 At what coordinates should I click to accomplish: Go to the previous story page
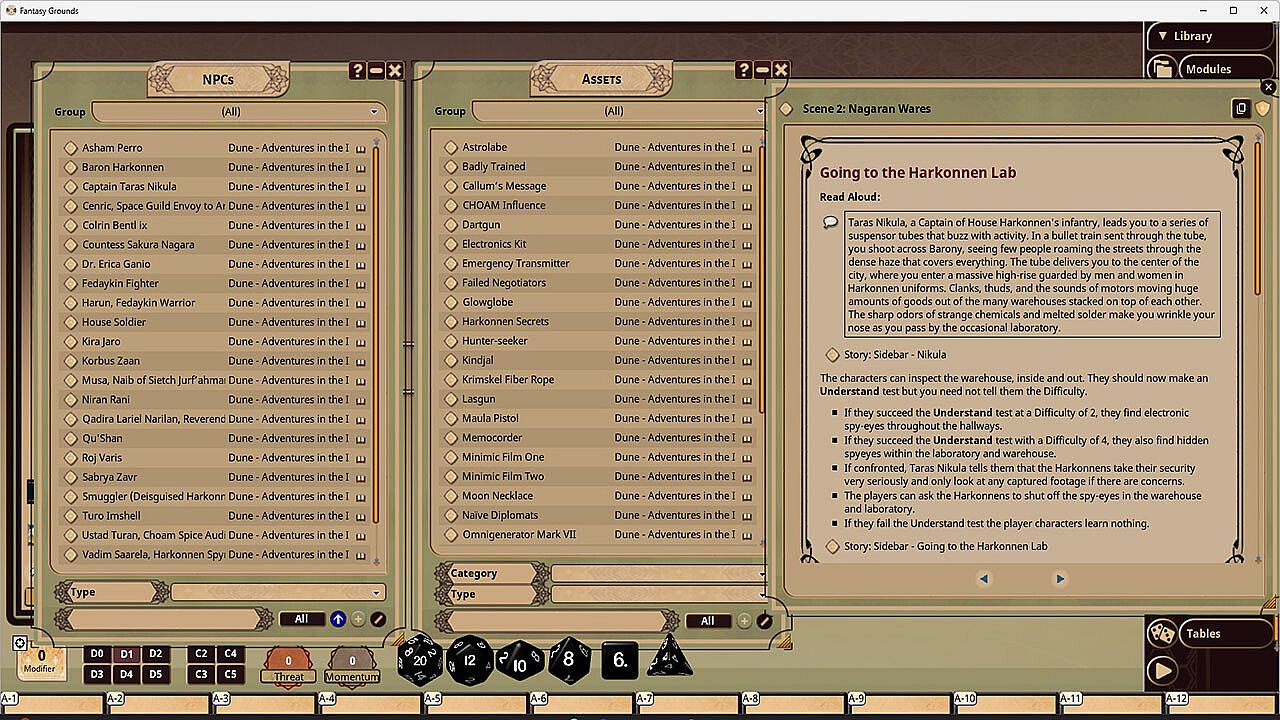pos(984,578)
